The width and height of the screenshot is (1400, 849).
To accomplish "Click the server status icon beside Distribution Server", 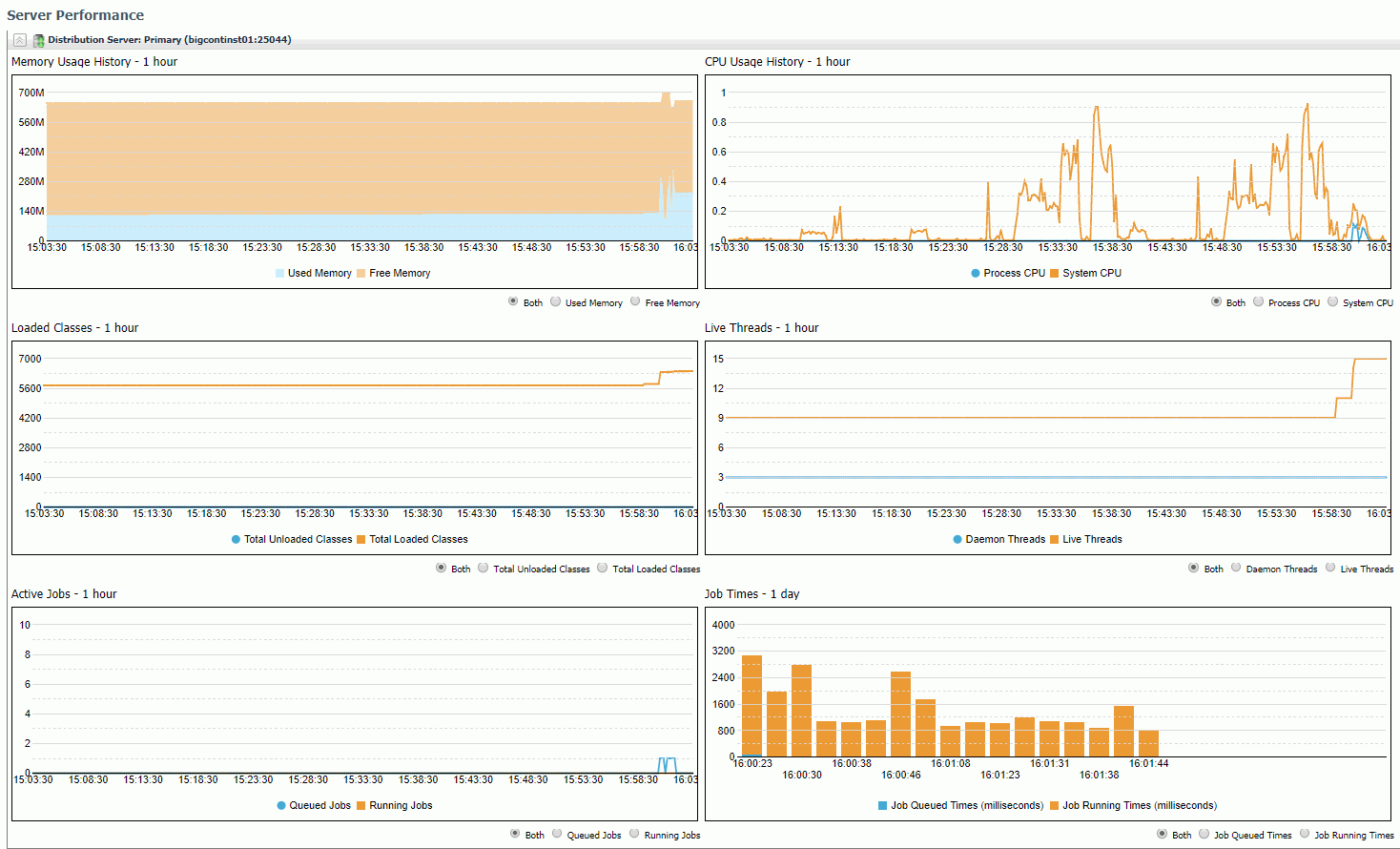I will coord(37,40).
